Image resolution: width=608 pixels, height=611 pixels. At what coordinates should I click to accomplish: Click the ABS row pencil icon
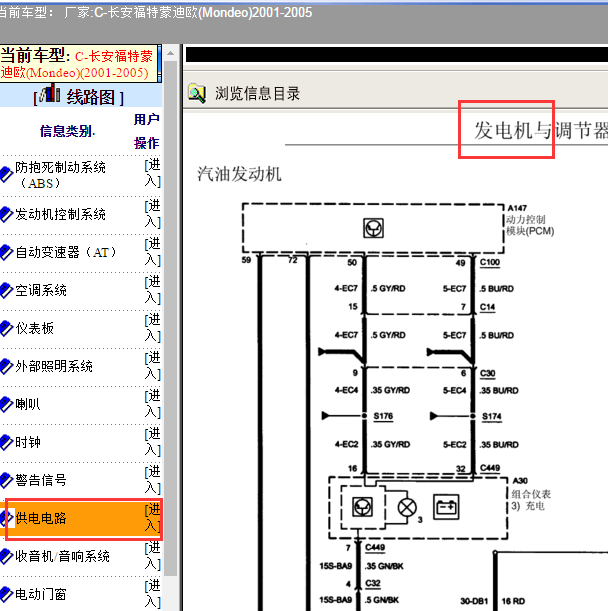click(x=6, y=175)
